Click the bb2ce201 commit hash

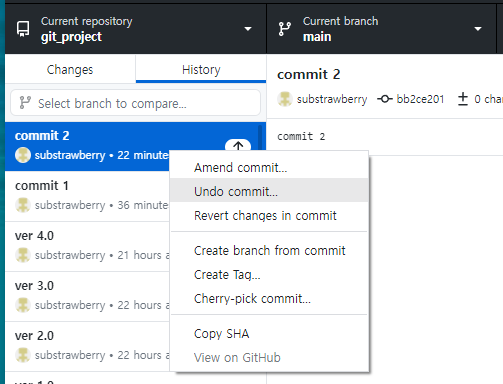tap(420, 99)
